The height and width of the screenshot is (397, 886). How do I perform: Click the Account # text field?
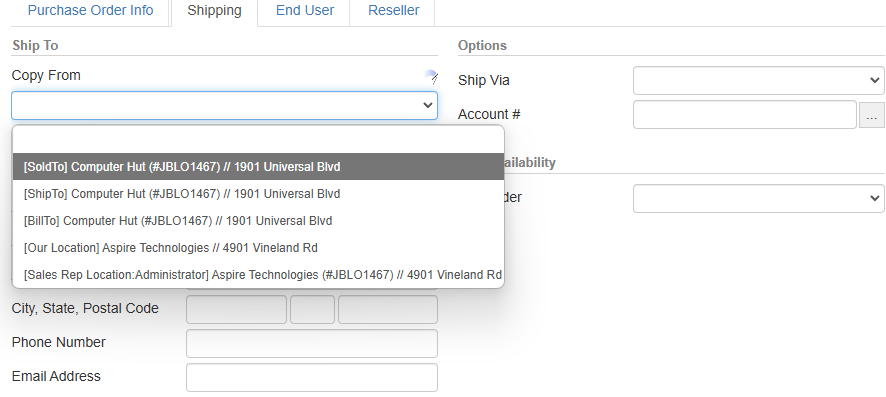[745, 115]
